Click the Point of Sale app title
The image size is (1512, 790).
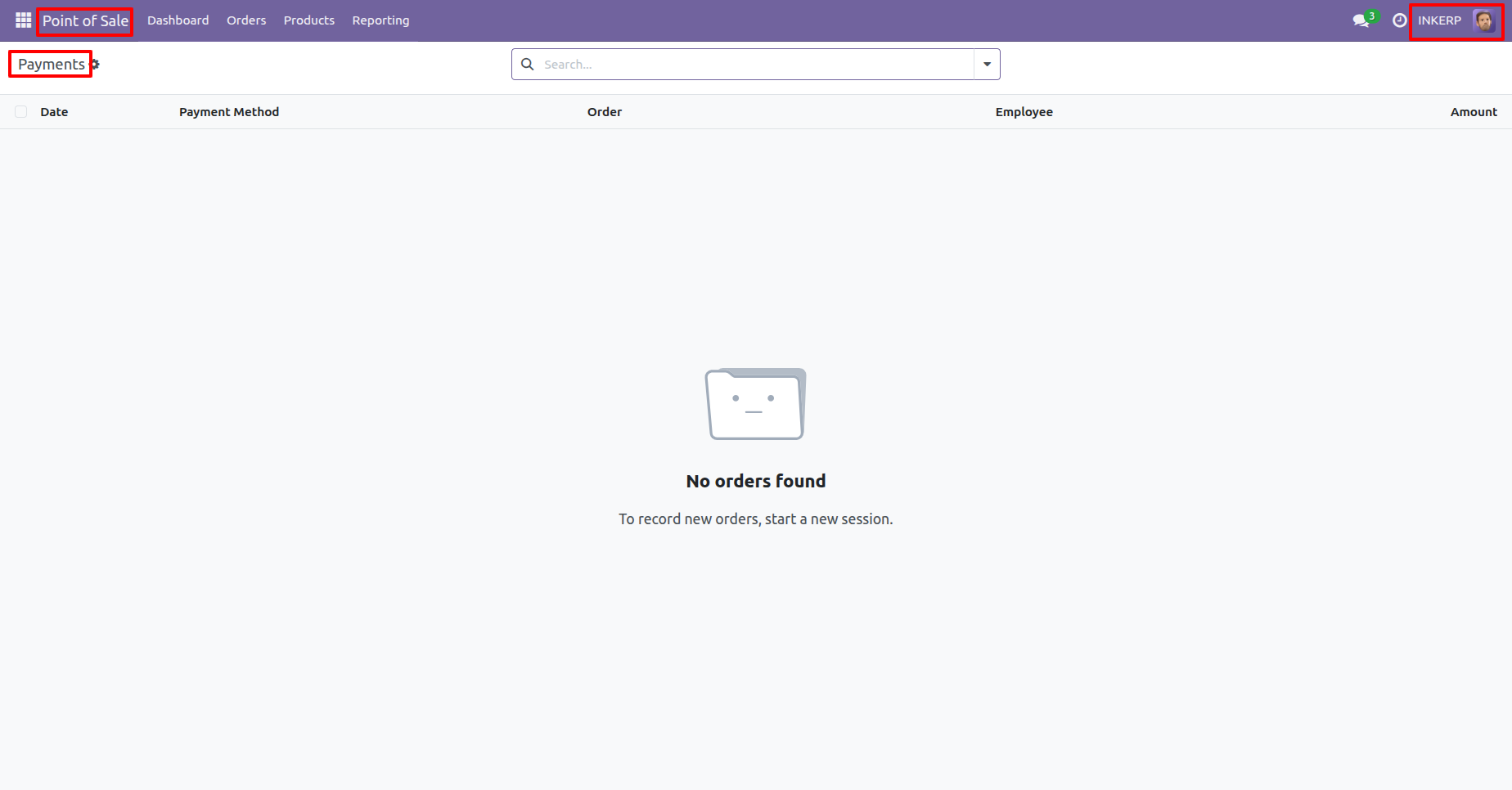tap(85, 20)
